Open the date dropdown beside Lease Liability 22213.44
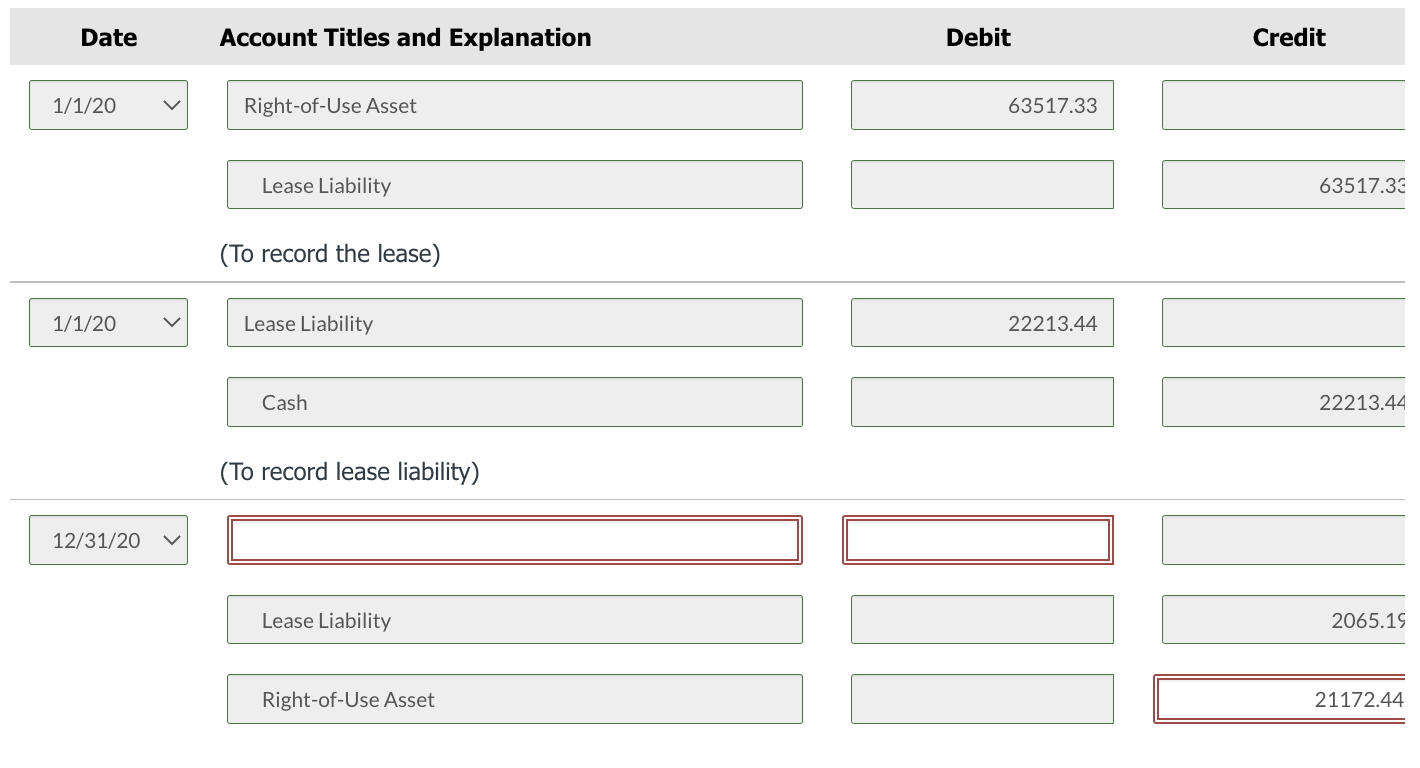The image size is (1420, 768). point(108,323)
